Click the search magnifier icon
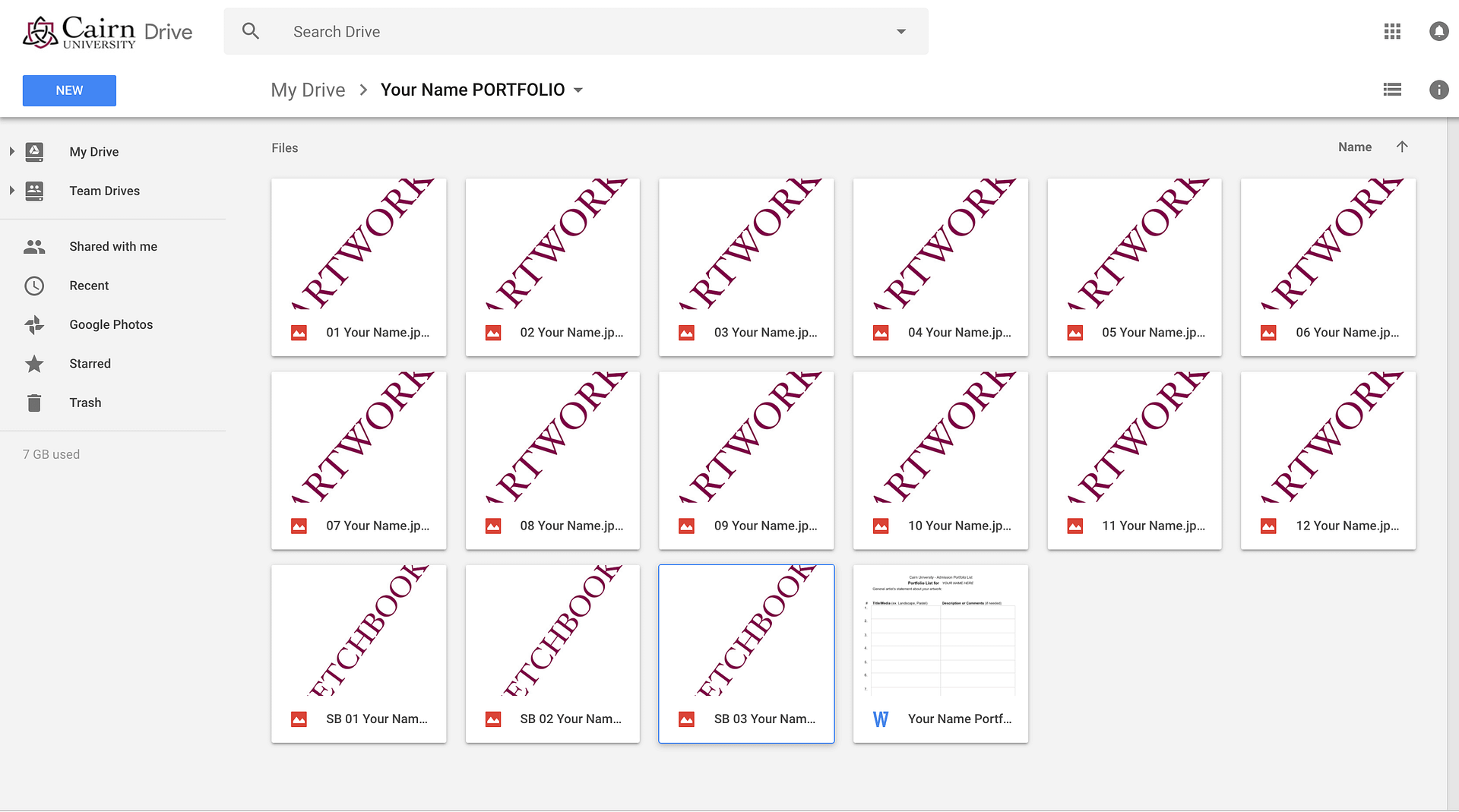Viewport: 1459px width, 812px height. (251, 31)
